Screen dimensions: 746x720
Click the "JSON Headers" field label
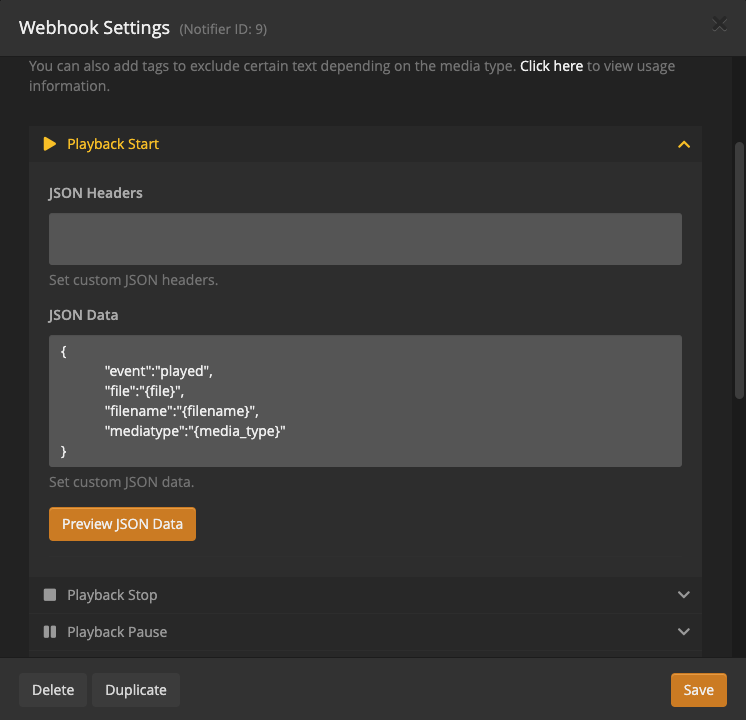(96, 193)
